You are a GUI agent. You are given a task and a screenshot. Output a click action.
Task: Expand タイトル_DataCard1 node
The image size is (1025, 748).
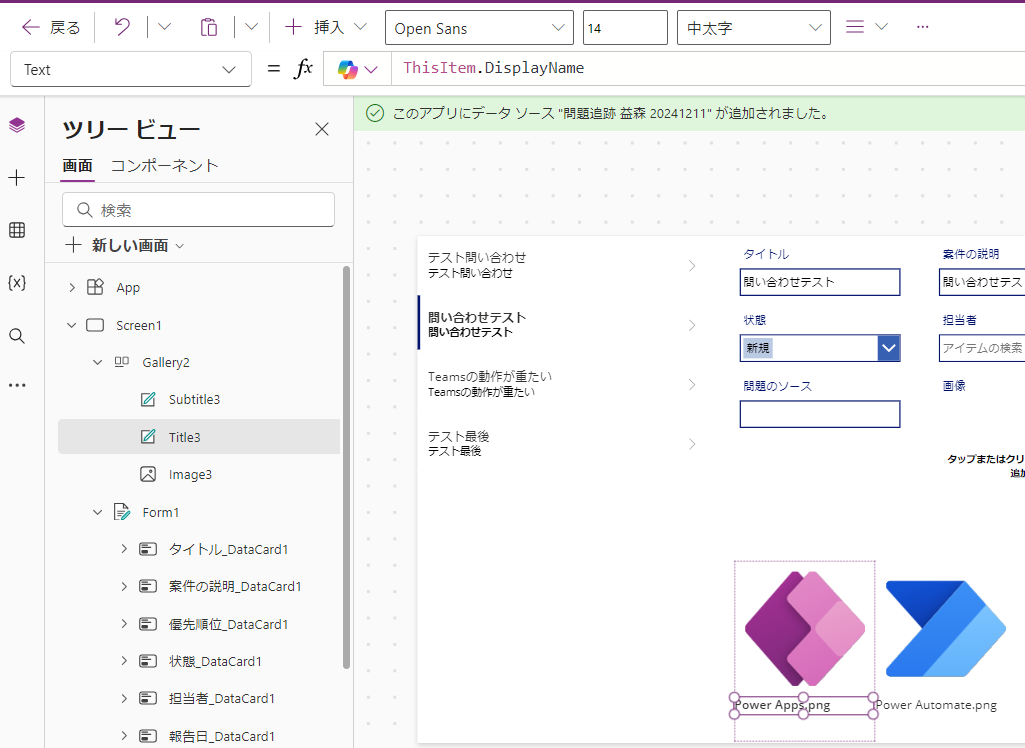[x=124, y=549]
